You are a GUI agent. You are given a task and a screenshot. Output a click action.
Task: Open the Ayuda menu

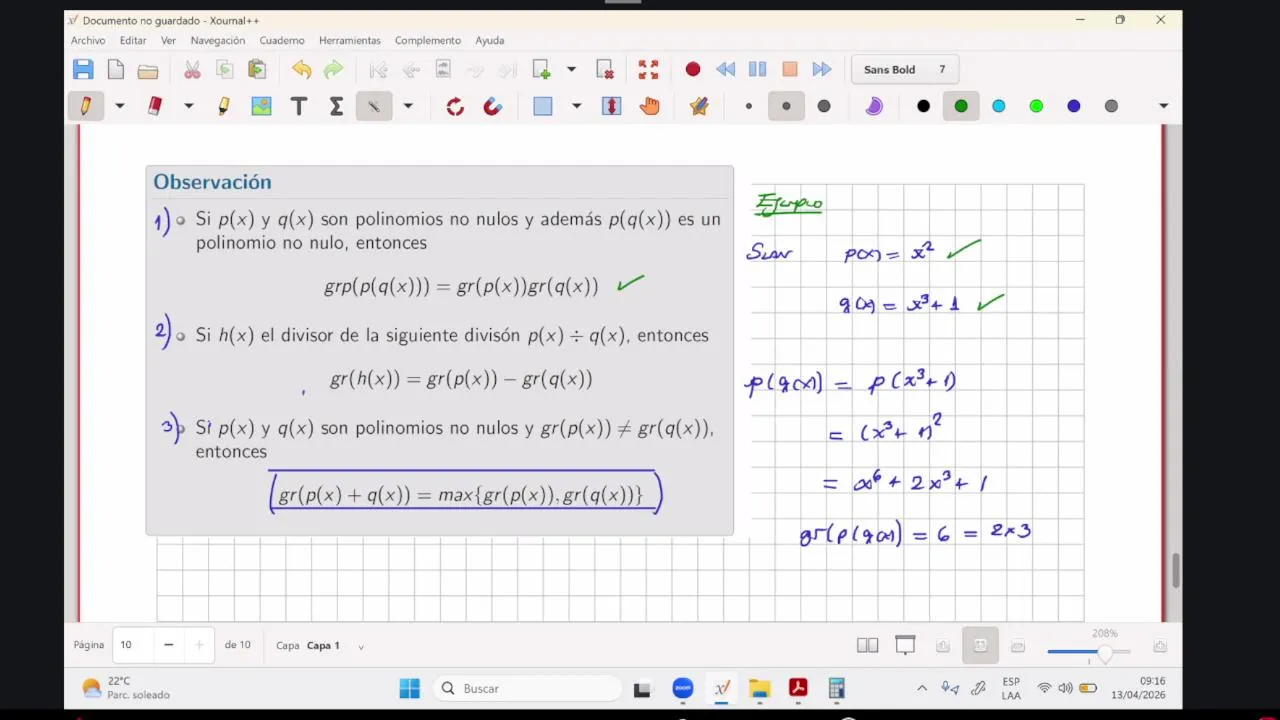490,40
